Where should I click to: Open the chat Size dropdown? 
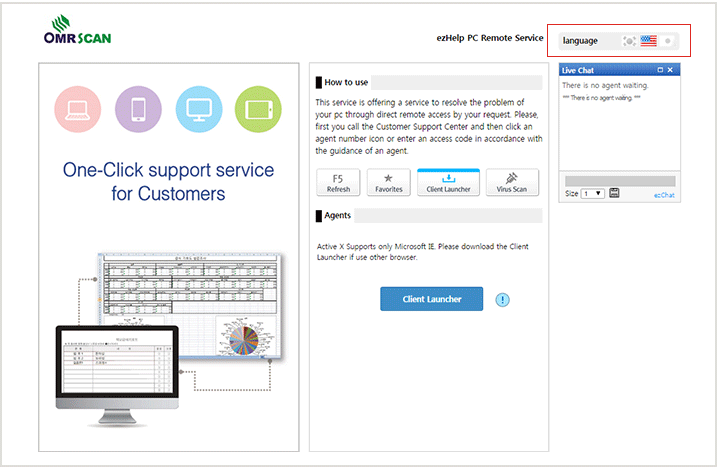(x=592, y=193)
